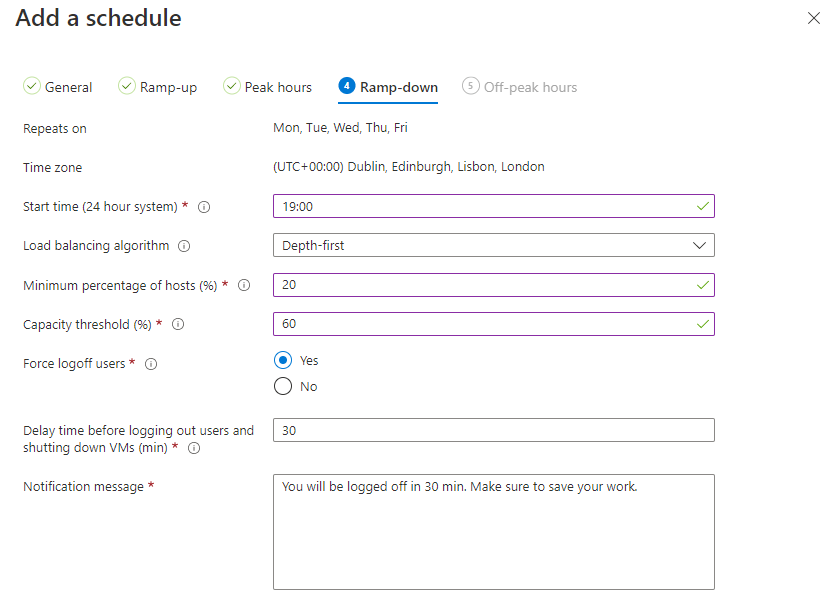Viewport: 836px width, 600px height.
Task: Click info icon beside Minimum percentage of hosts
Action: click(x=244, y=285)
